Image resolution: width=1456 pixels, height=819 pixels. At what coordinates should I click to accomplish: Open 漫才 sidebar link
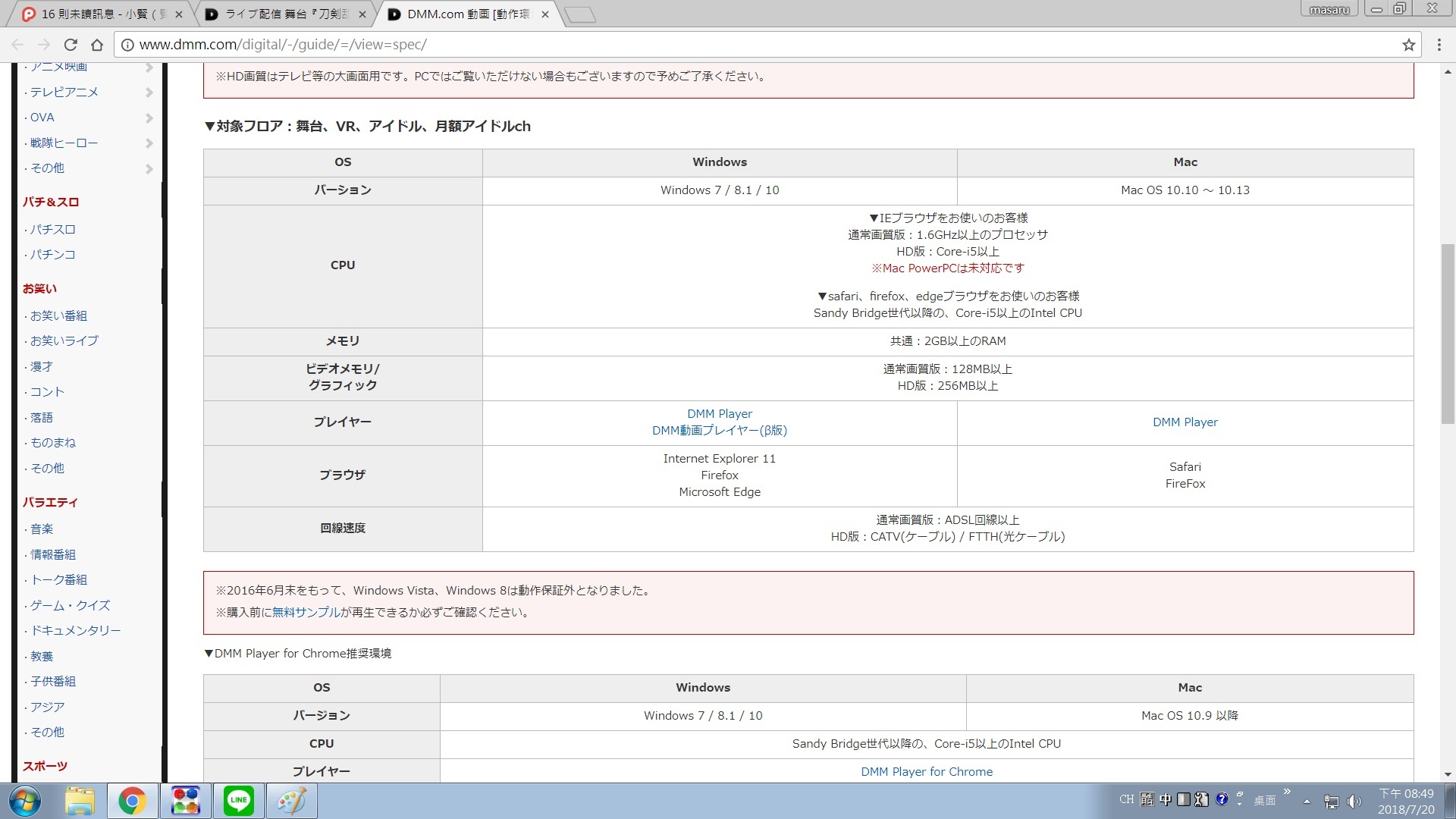(42, 366)
